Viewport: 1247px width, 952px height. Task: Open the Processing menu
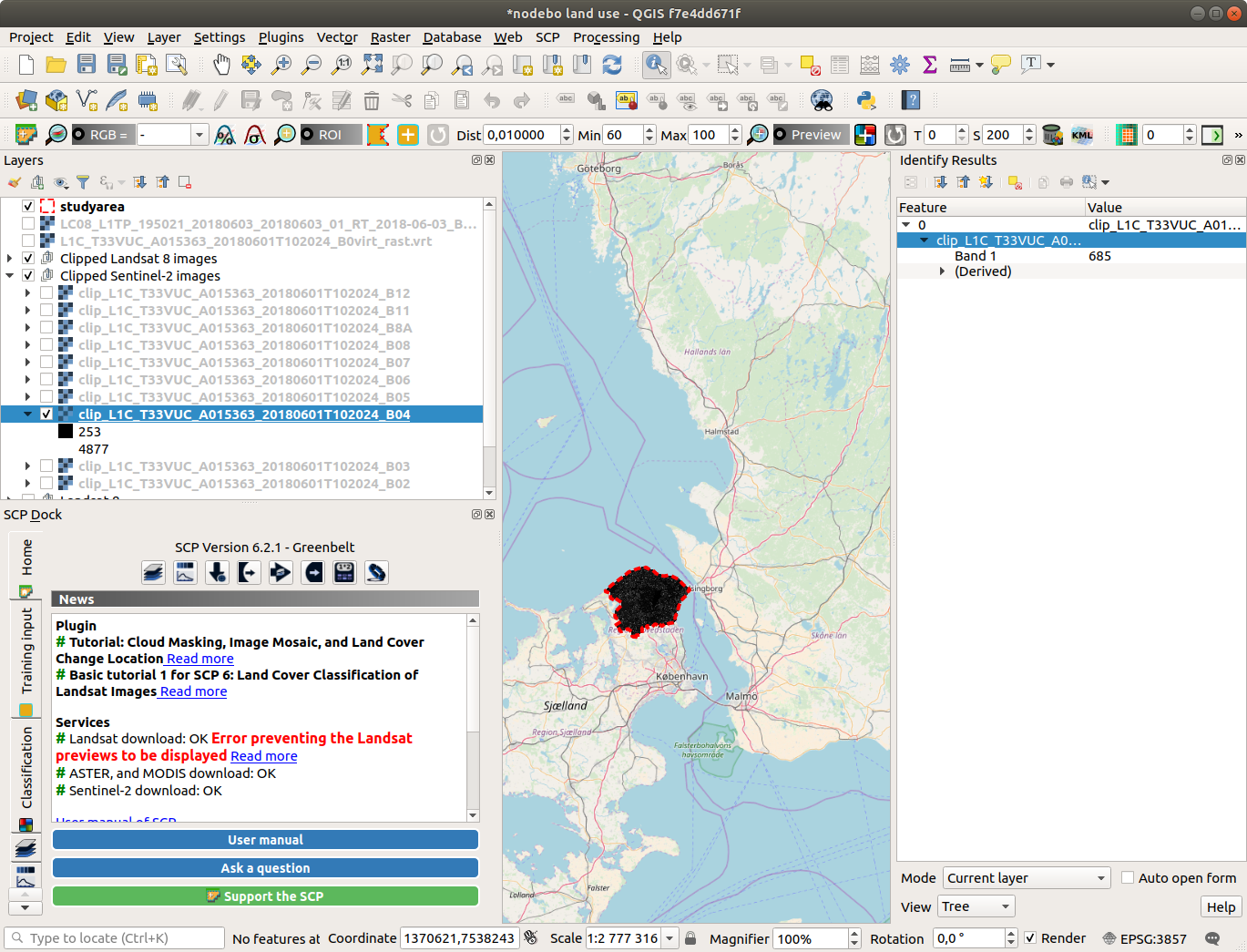(606, 37)
